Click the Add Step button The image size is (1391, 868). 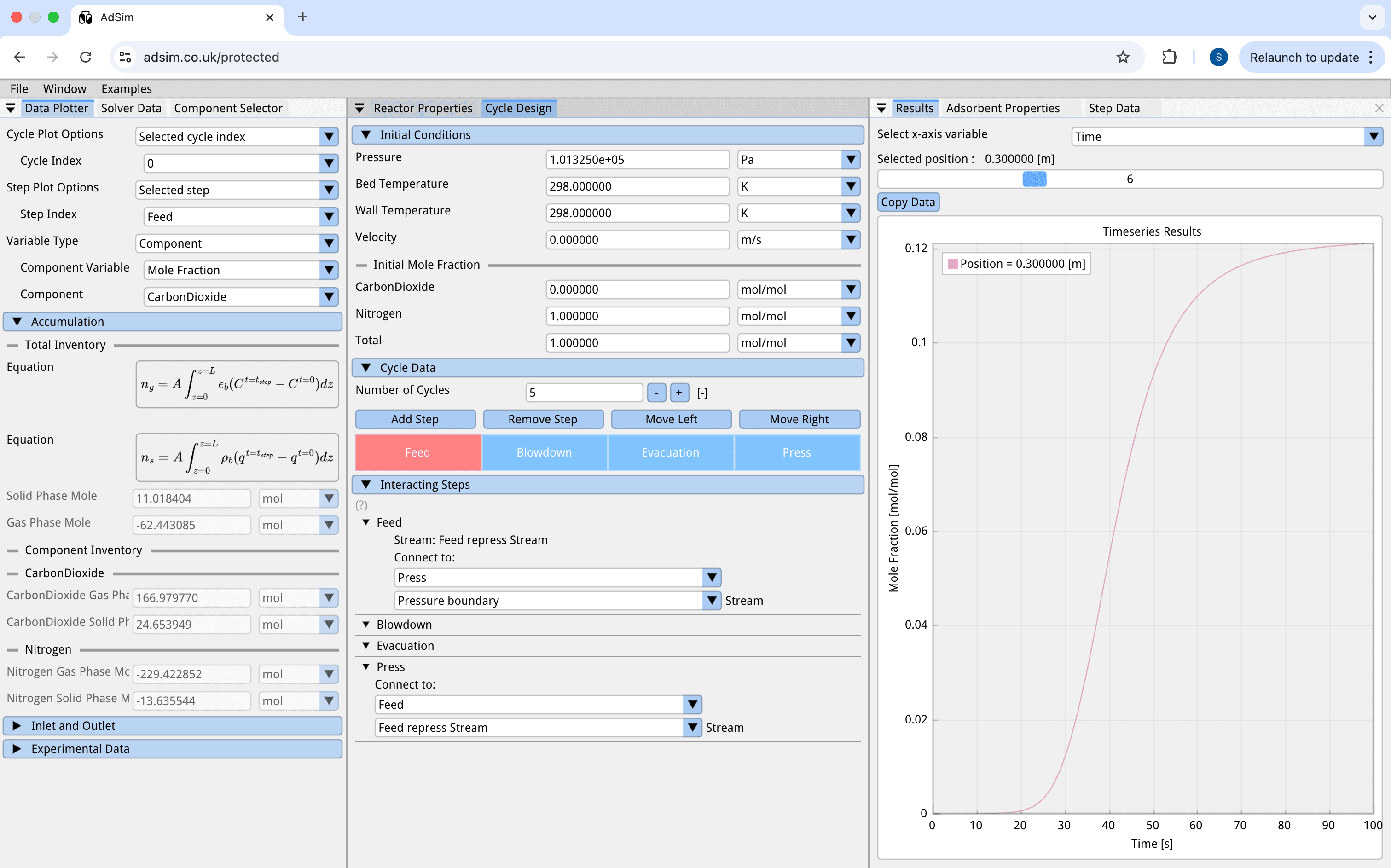point(415,419)
